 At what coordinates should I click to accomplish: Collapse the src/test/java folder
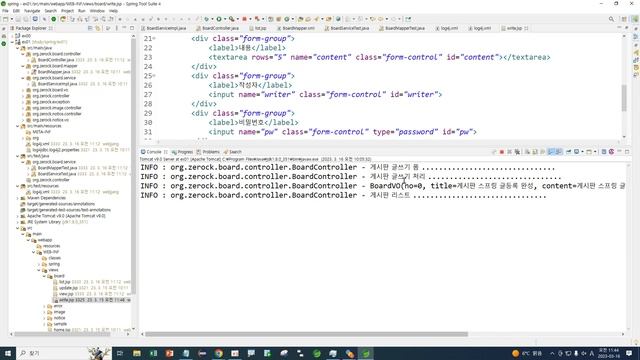(x=18, y=156)
